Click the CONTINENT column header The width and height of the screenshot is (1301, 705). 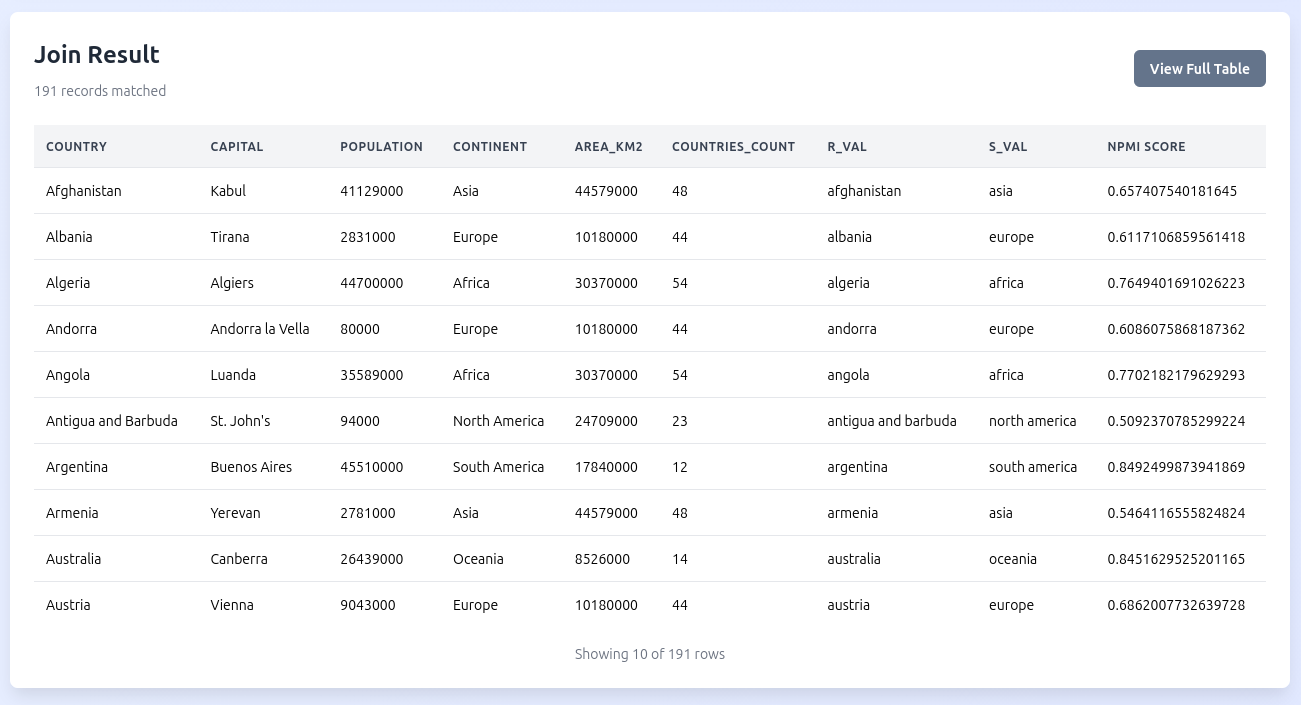click(x=489, y=147)
